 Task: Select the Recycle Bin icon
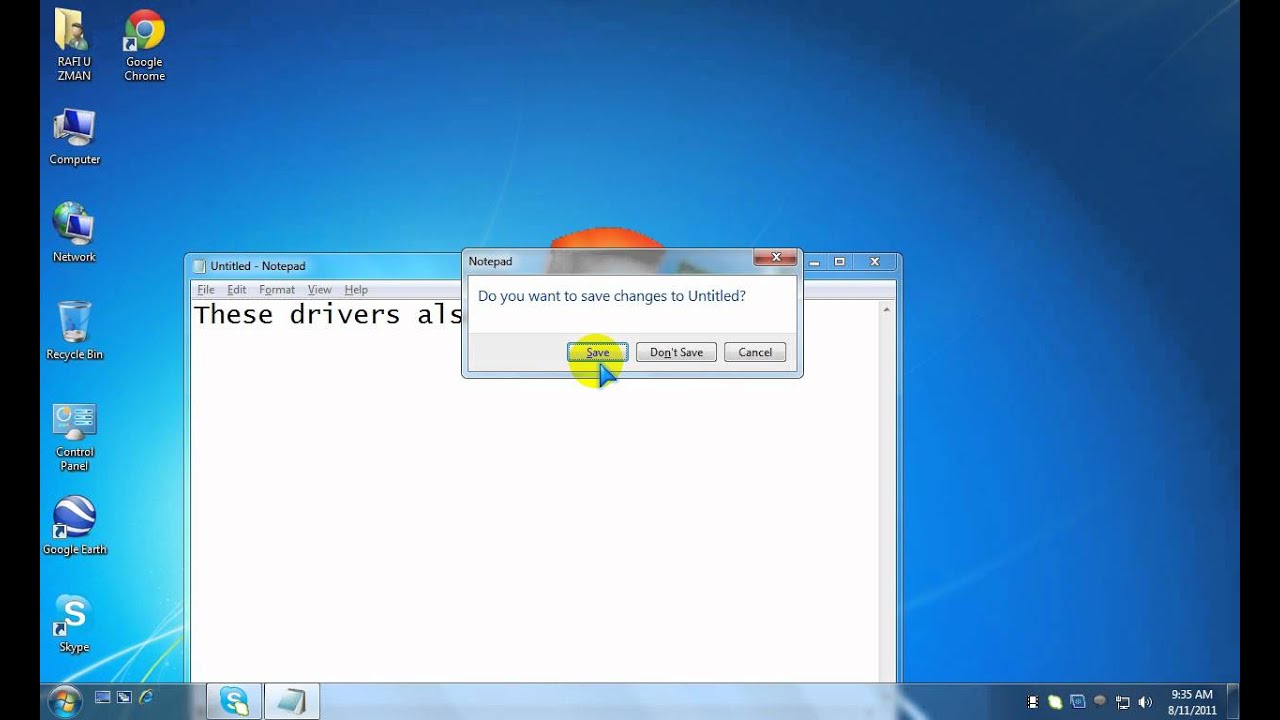pos(74,331)
